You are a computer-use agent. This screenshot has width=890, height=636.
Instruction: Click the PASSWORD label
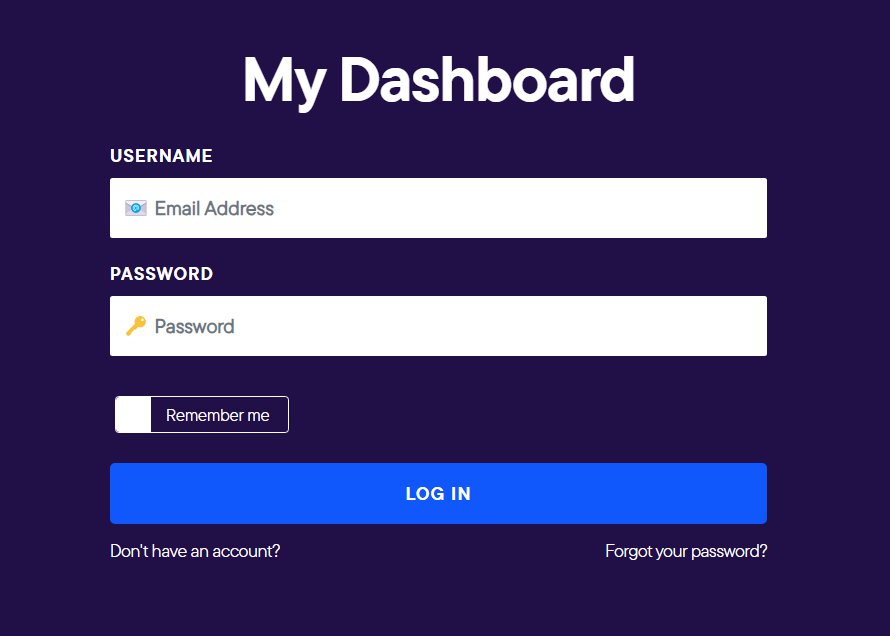tap(161, 274)
